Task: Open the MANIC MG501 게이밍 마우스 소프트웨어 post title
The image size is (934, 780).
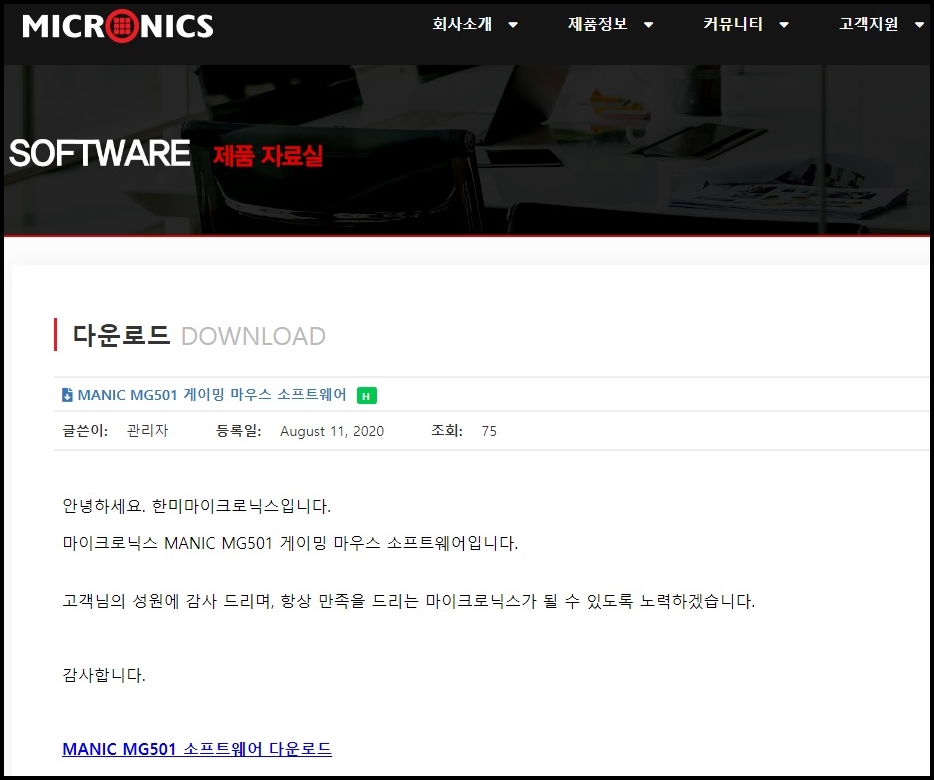Action: click(212, 394)
